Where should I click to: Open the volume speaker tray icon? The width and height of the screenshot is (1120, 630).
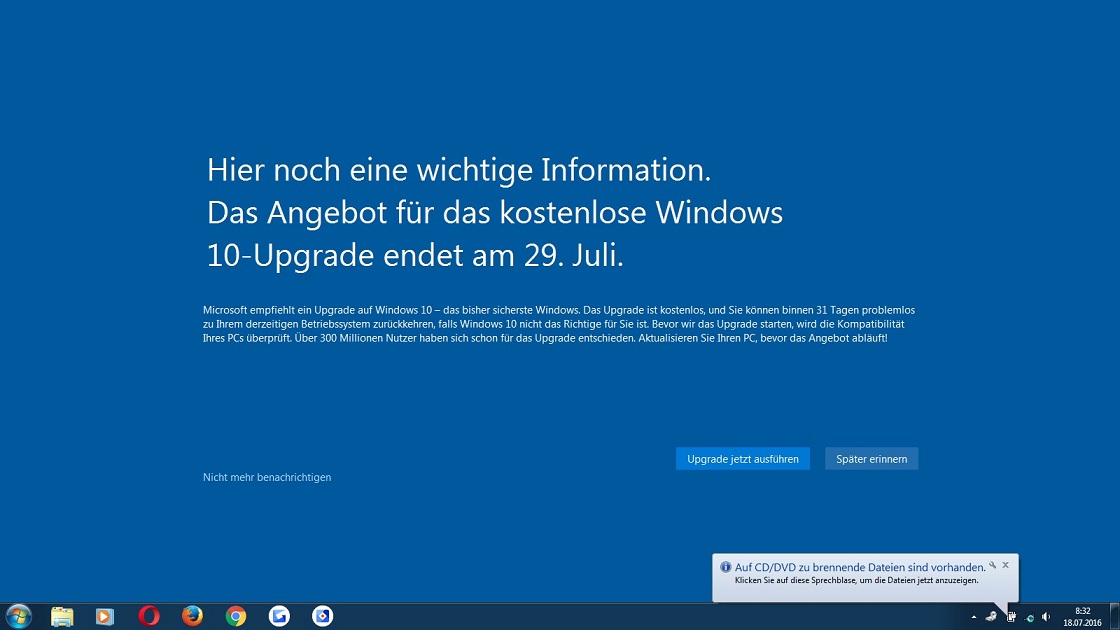[x=1046, y=617]
